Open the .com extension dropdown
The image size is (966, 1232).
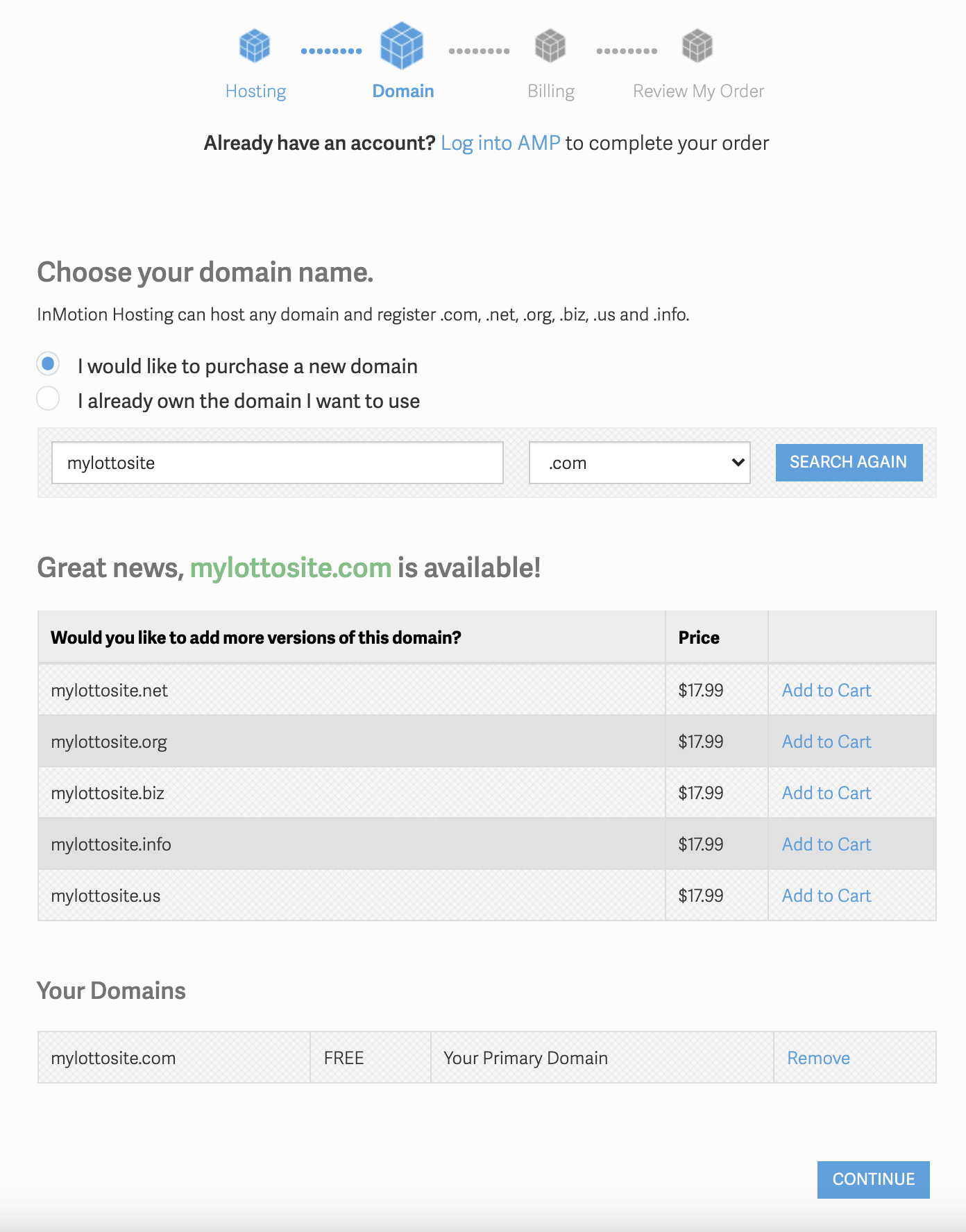[x=640, y=463]
